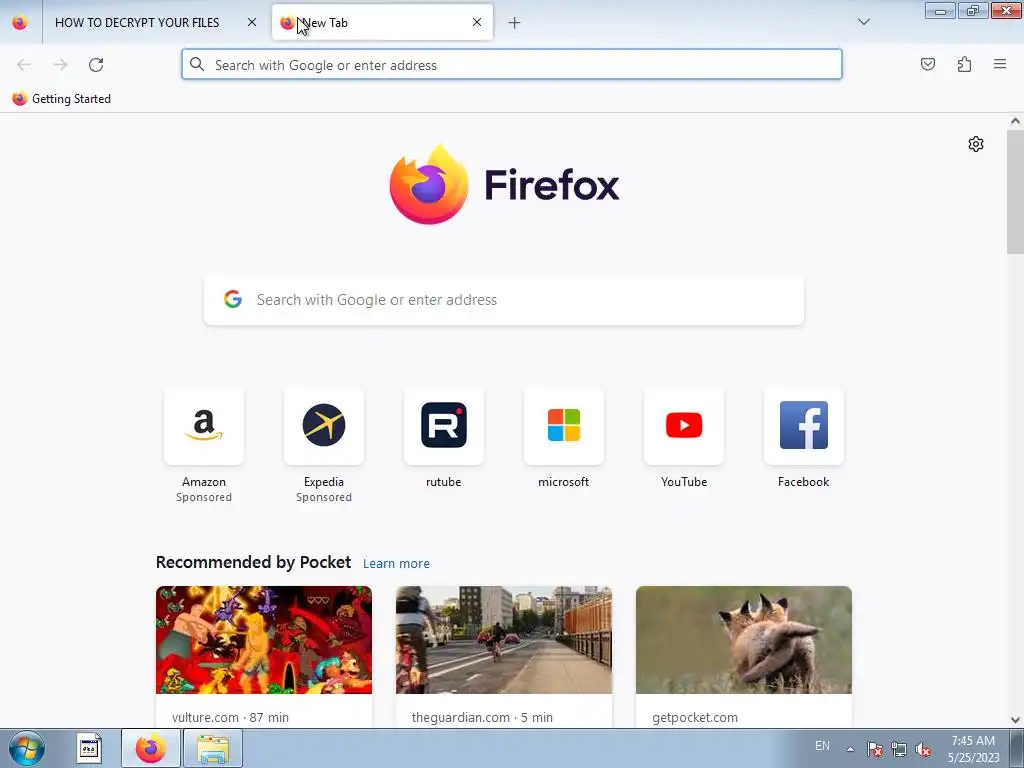
Task: Click the vulture.com · 87 min label
Action: tap(230, 717)
